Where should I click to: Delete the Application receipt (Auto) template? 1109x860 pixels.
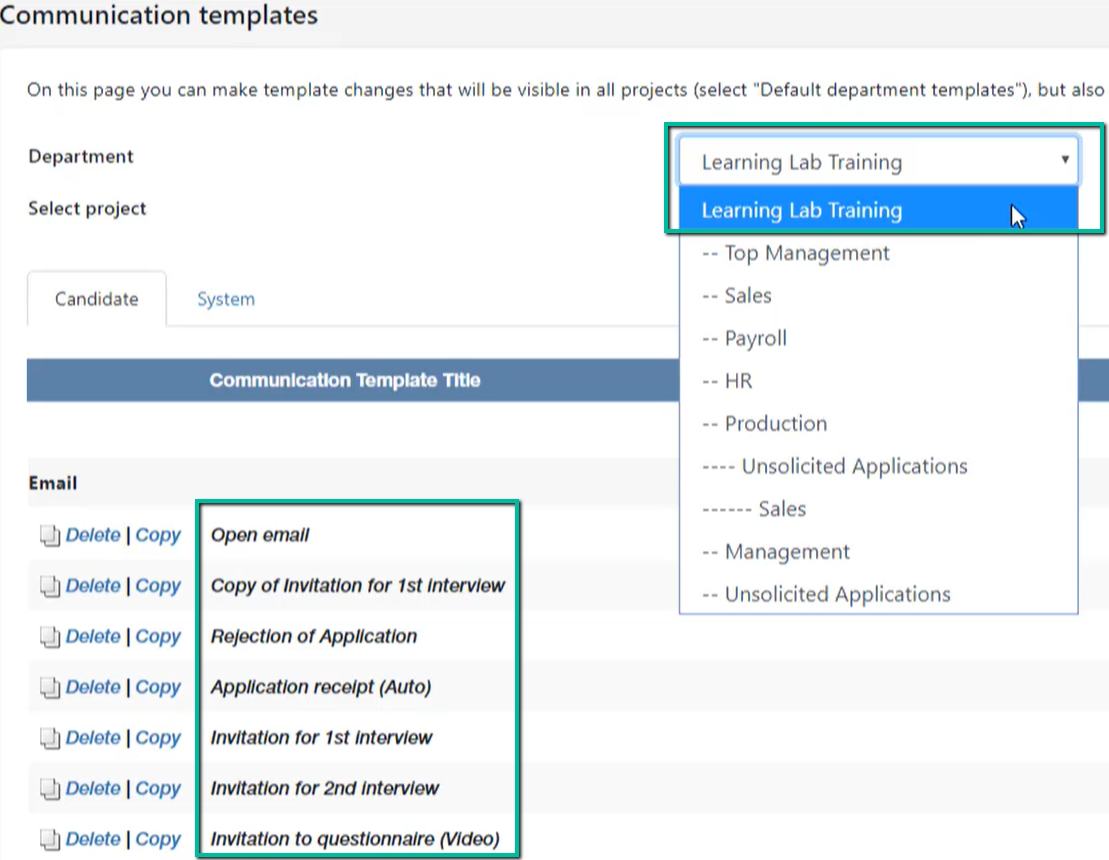[93, 687]
